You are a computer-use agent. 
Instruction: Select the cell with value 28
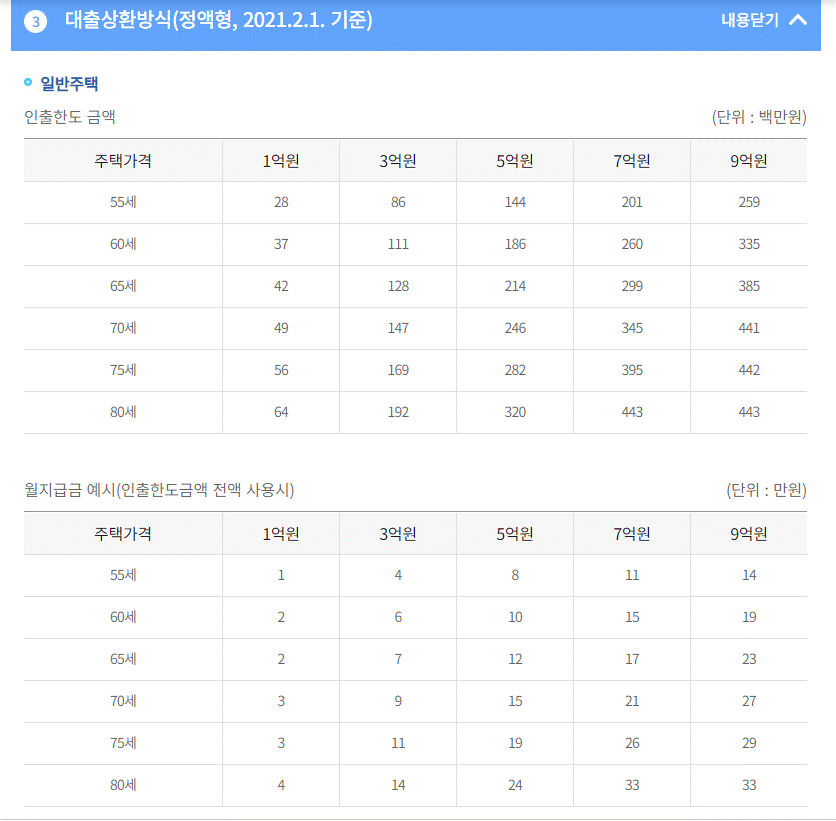tap(281, 202)
